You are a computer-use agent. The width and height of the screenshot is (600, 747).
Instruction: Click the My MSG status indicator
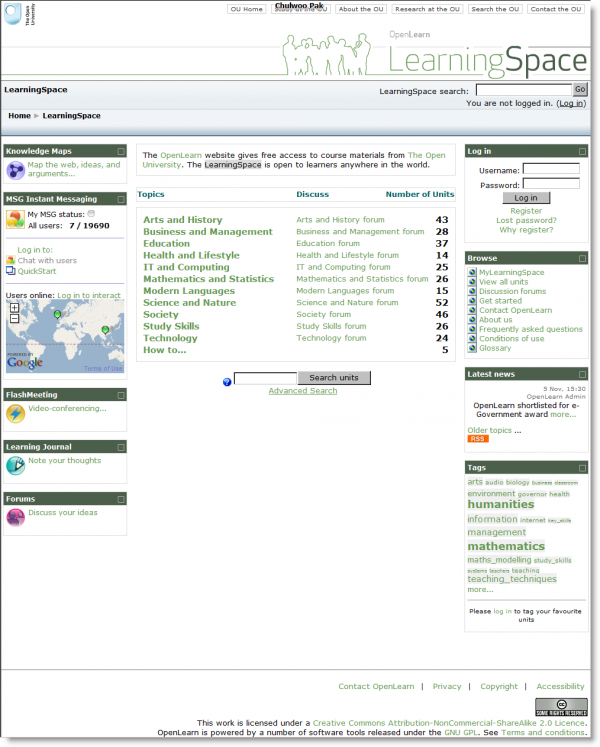click(x=92, y=213)
